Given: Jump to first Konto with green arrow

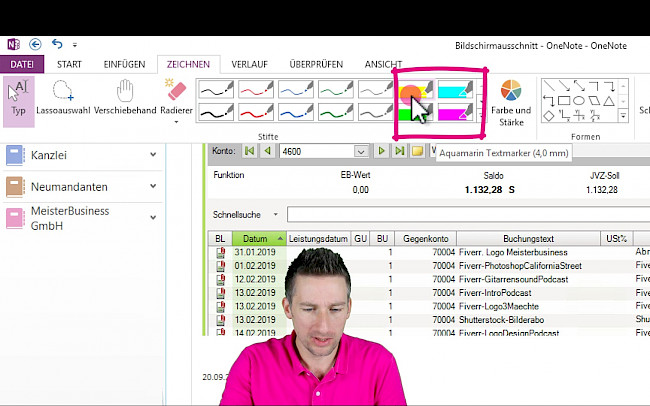Looking at the screenshot, I should (250, 151).
